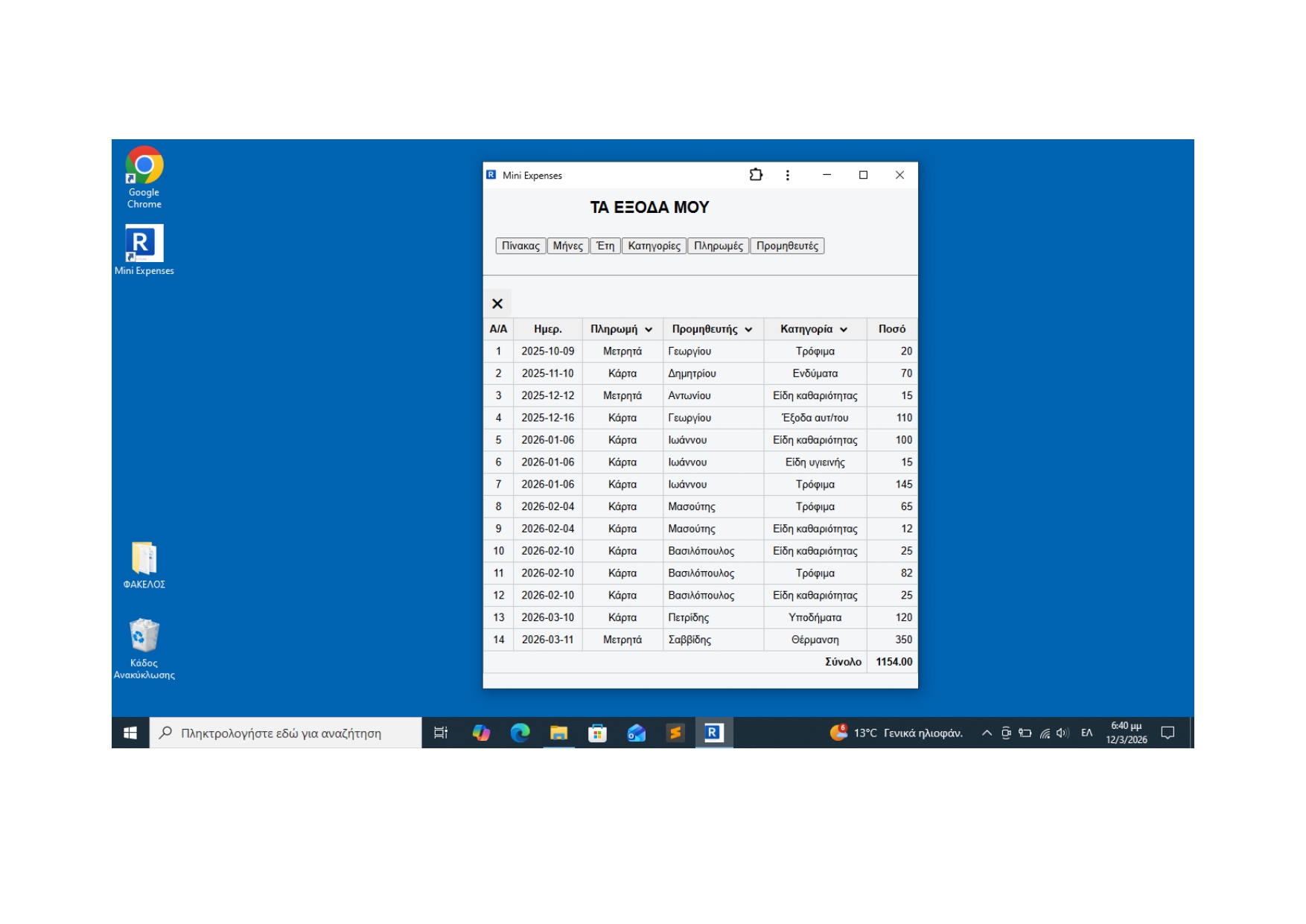
Task: Show hidden system tray icons
Action: [987, 733]
